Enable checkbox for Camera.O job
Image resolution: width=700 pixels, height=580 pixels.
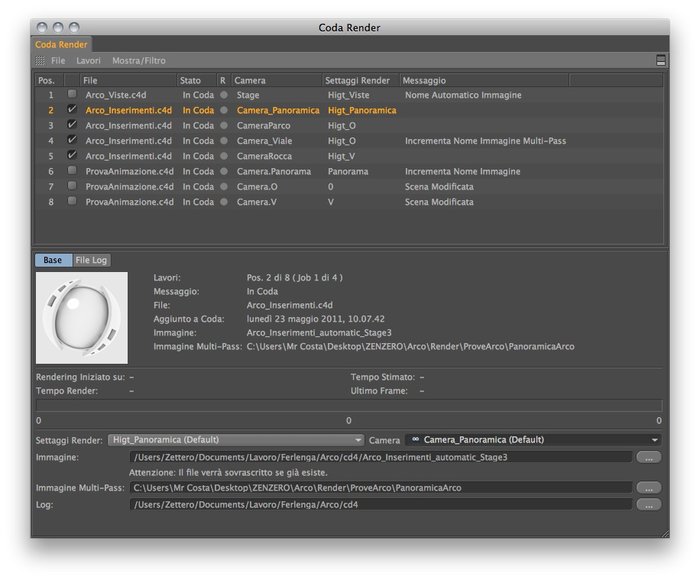point(71,186)
